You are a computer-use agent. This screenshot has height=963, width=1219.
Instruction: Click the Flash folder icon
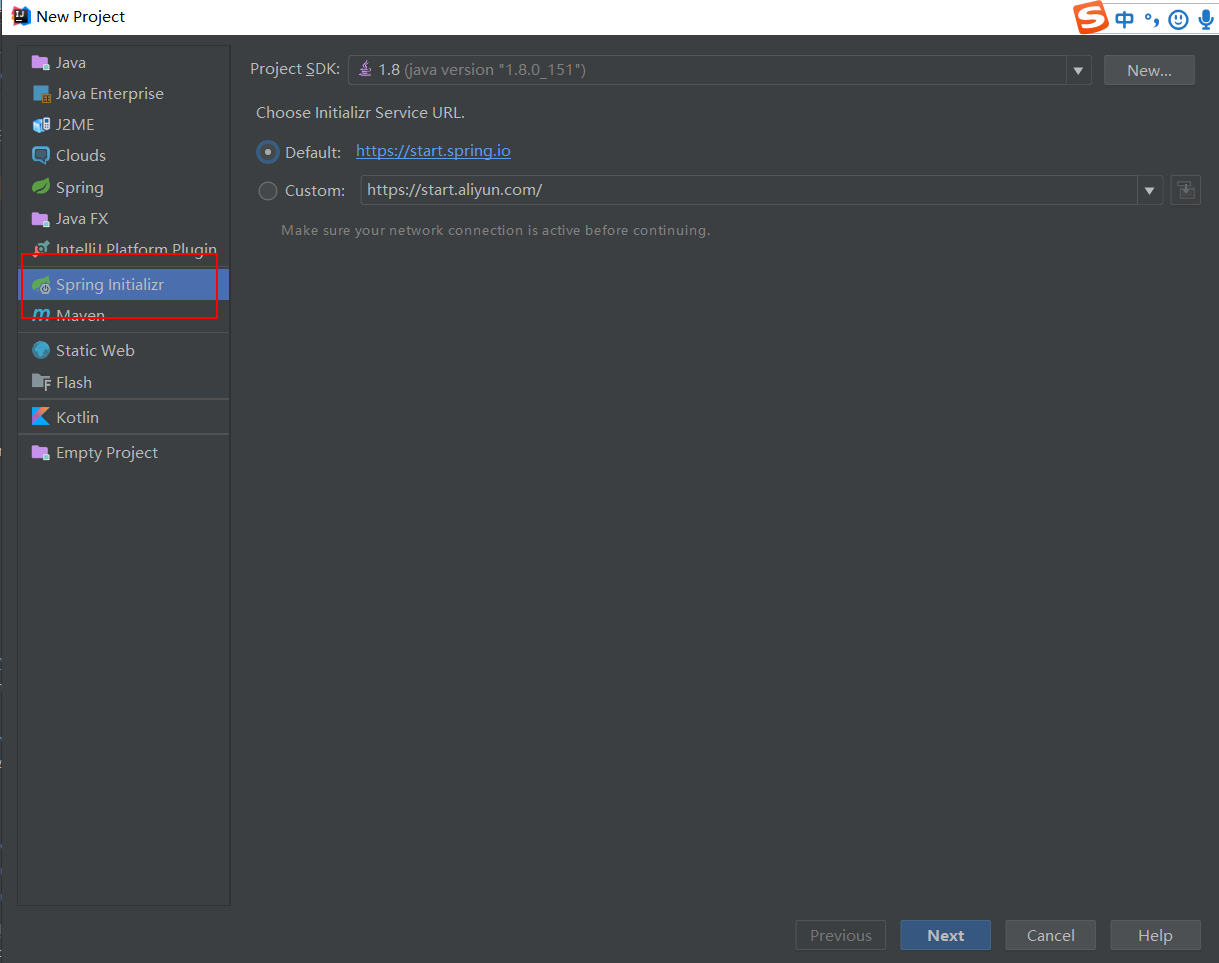pyautogui.click(x=40, y=382)
